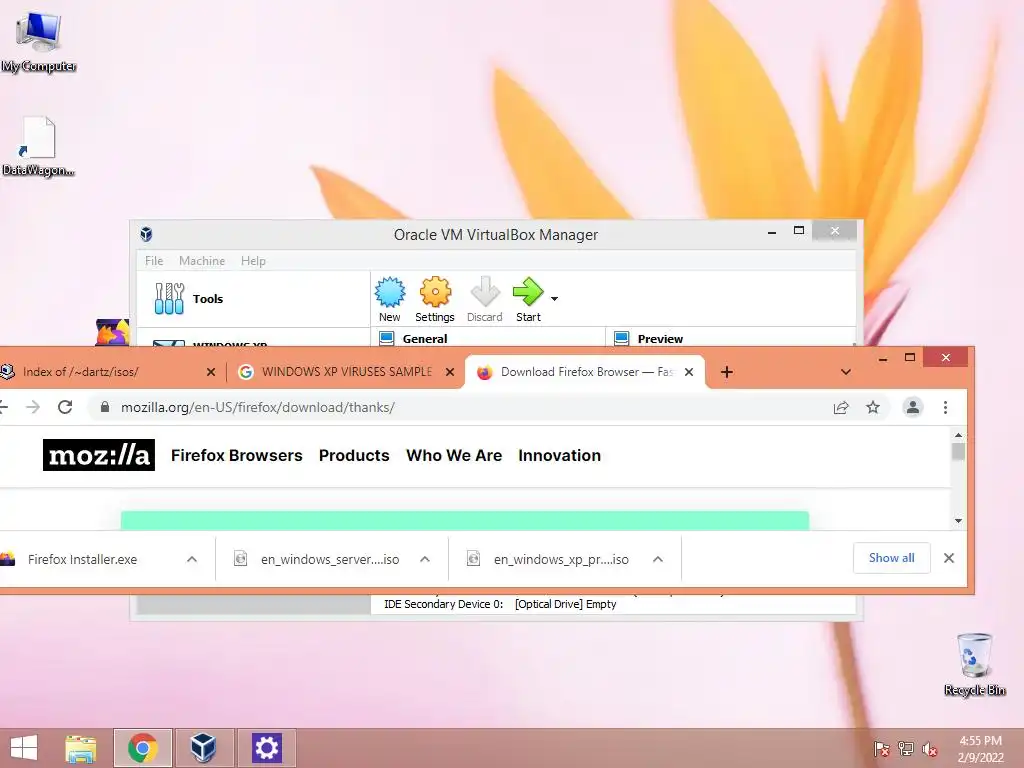Image resolution: width=1024 pixels, height=768 pixels.
Task: Select Tools entry in VirtualBox sidebar
Action: 253,298
